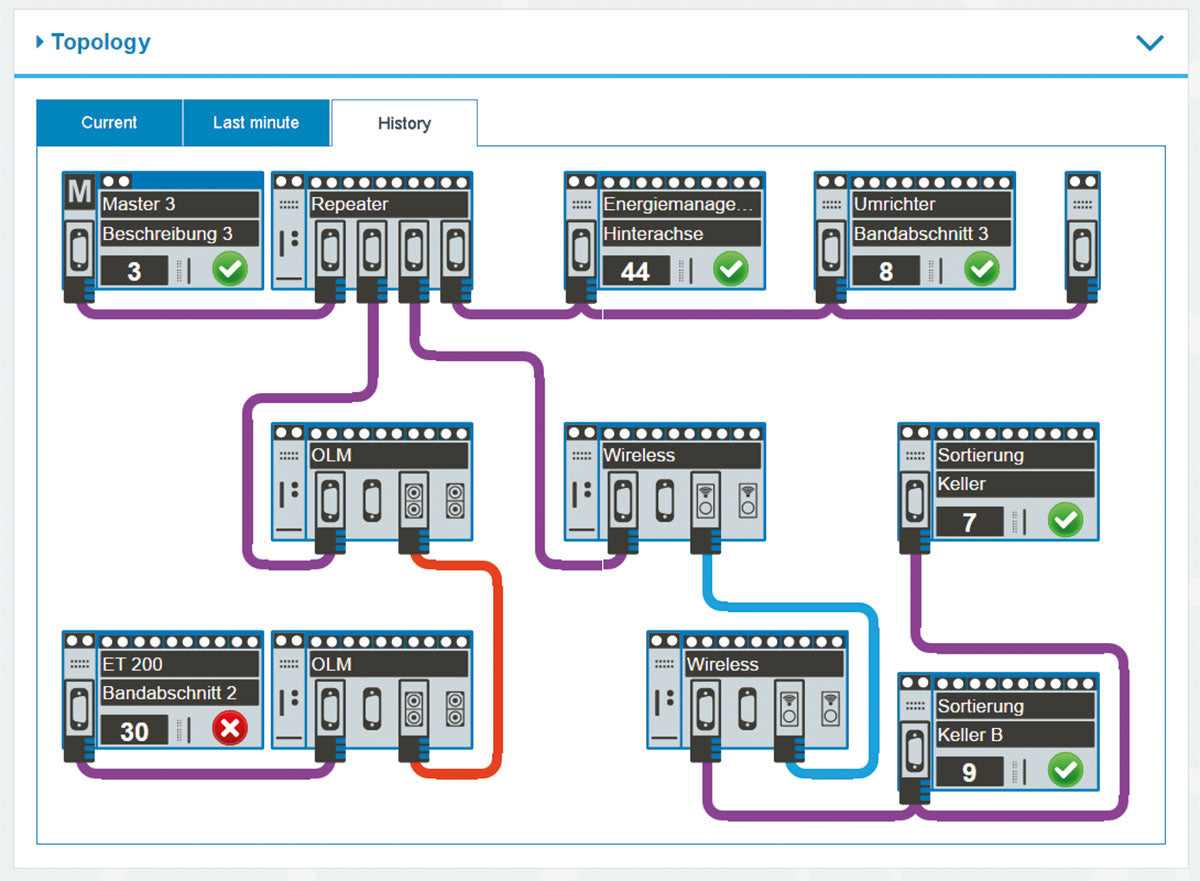1200x881 pixels.
Task: Open the Last minute tab
Action: coord(256,123)
